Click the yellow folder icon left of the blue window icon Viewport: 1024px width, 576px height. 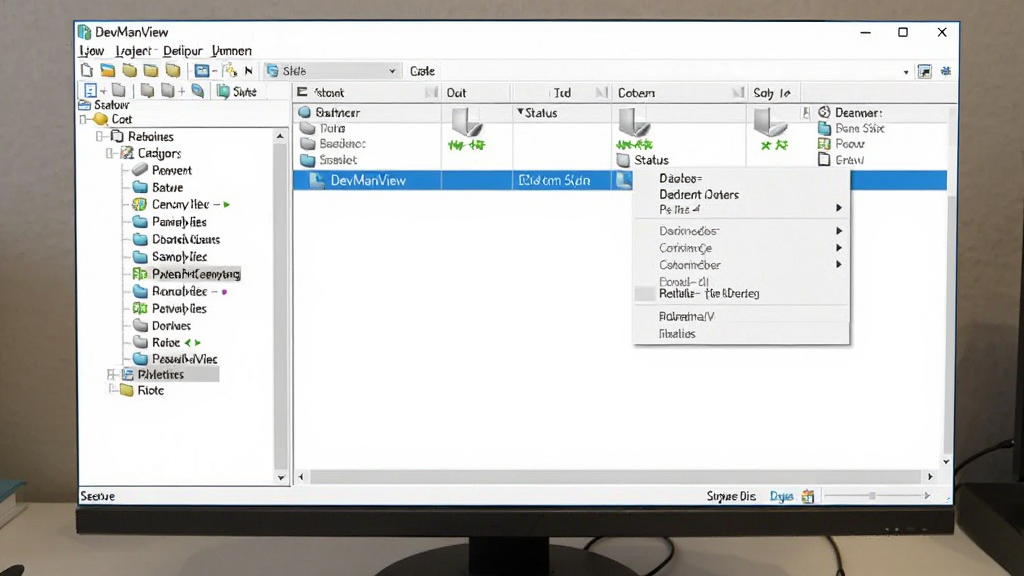(x=173, y=71)
